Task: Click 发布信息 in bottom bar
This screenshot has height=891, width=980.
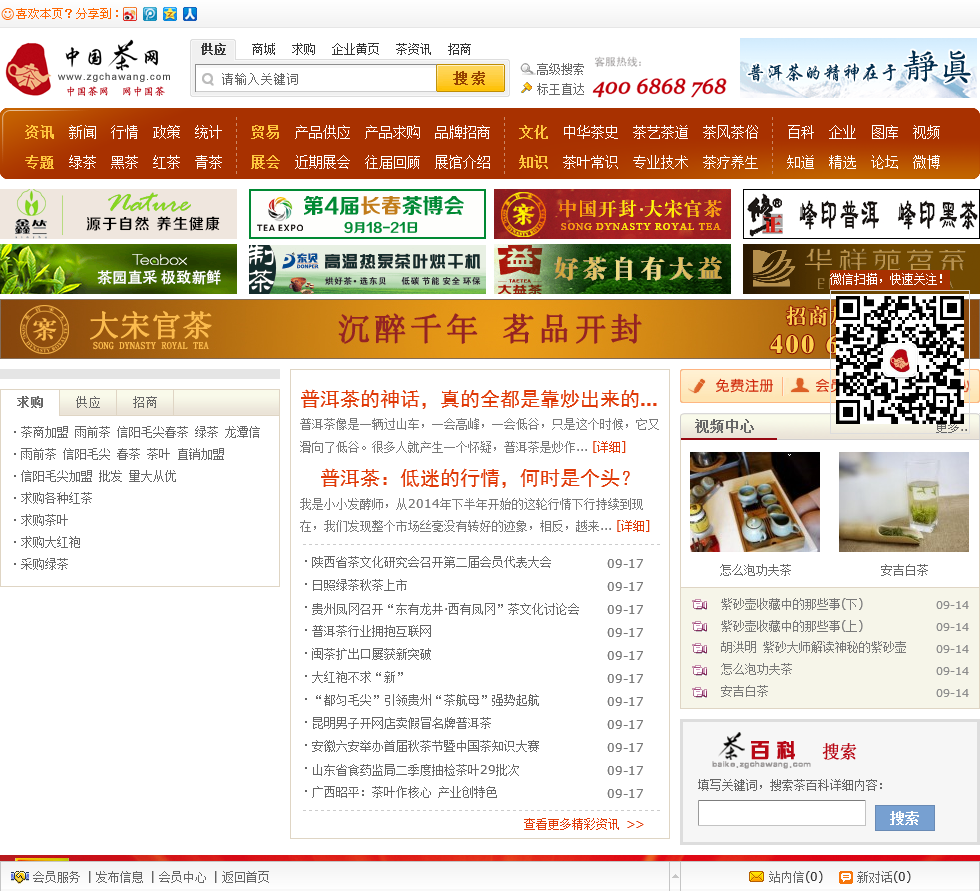Action: click(119, 877)
